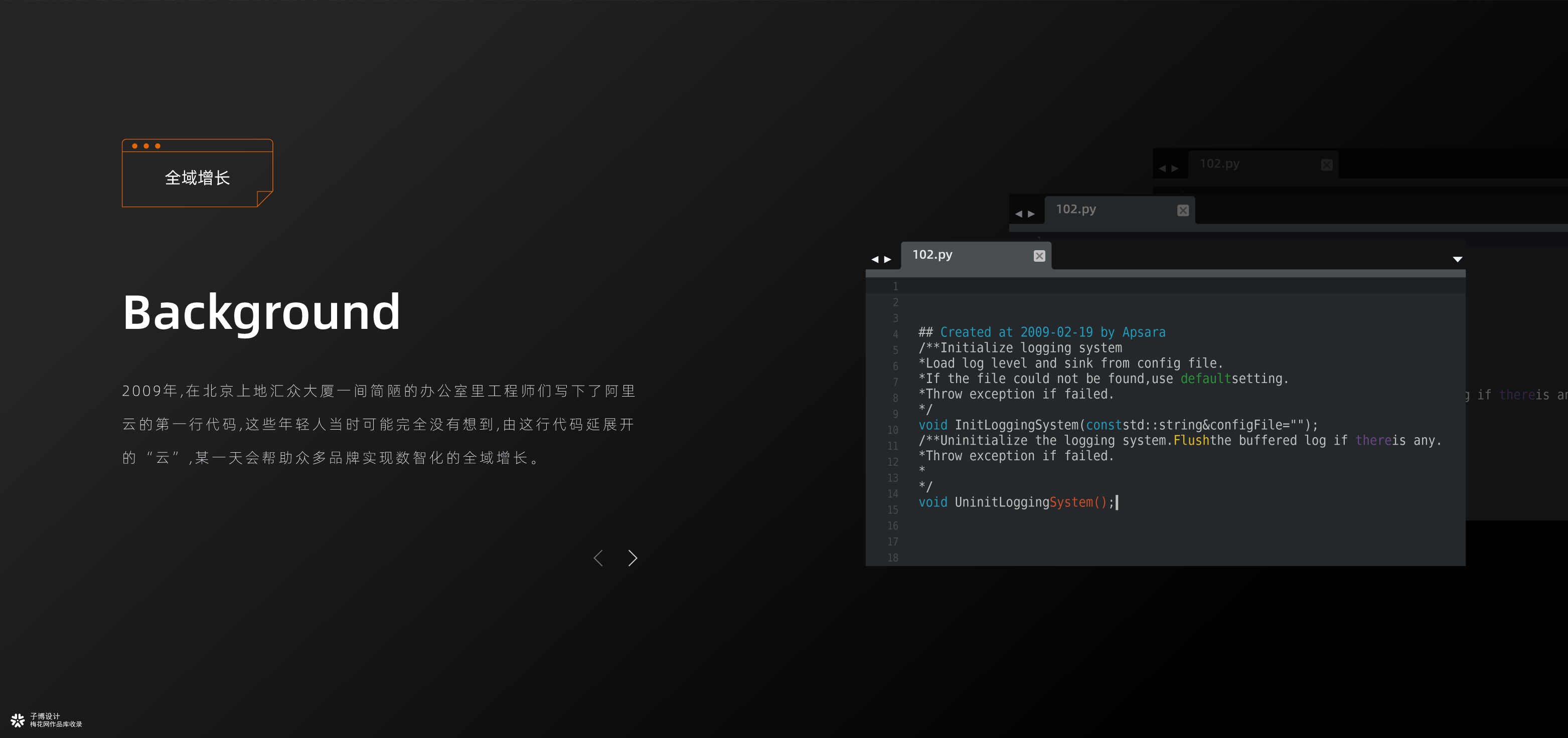This screenshot has height=738, width=1568.
Task: Click the Chinese paragraph starting with 2009年
Action: 379,424
